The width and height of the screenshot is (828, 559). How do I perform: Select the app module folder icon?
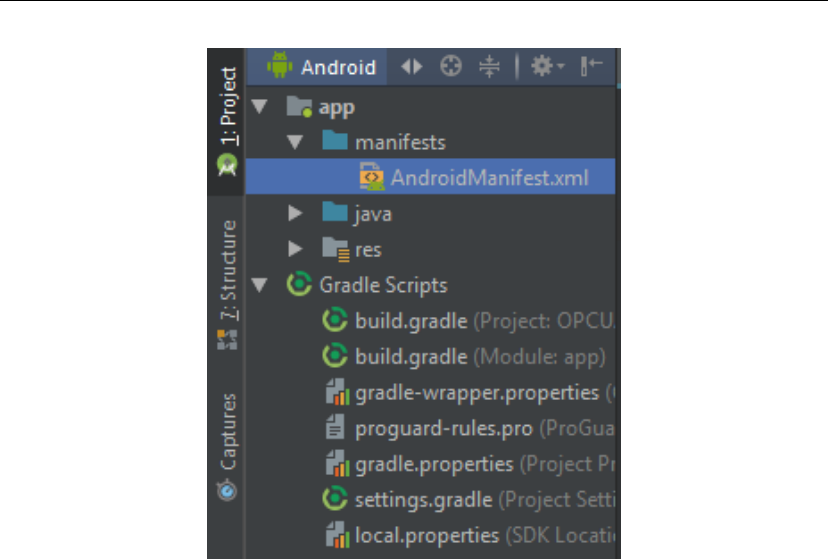[x=299, y=106]
